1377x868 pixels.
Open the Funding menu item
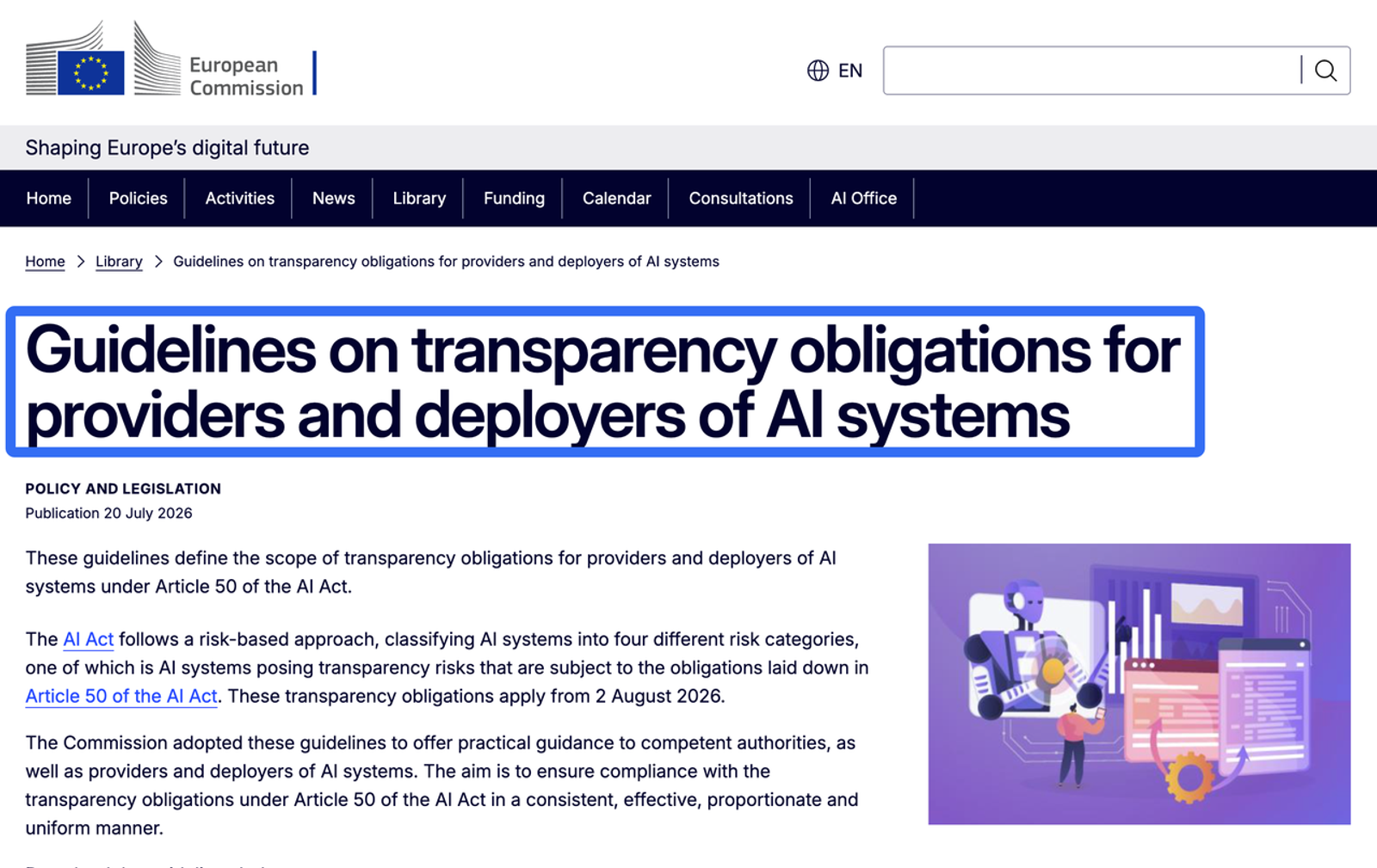[514, 198]
